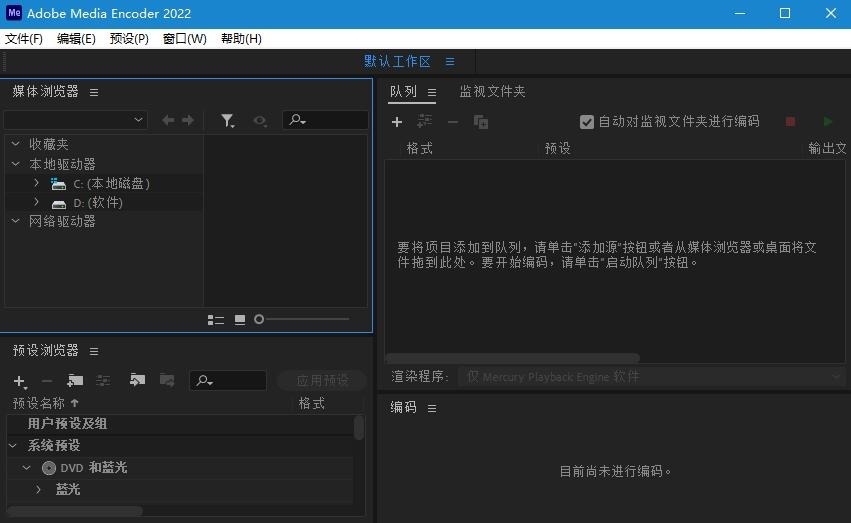
Task: Expand the D: (软件) drive node
Action: (37, 202)
